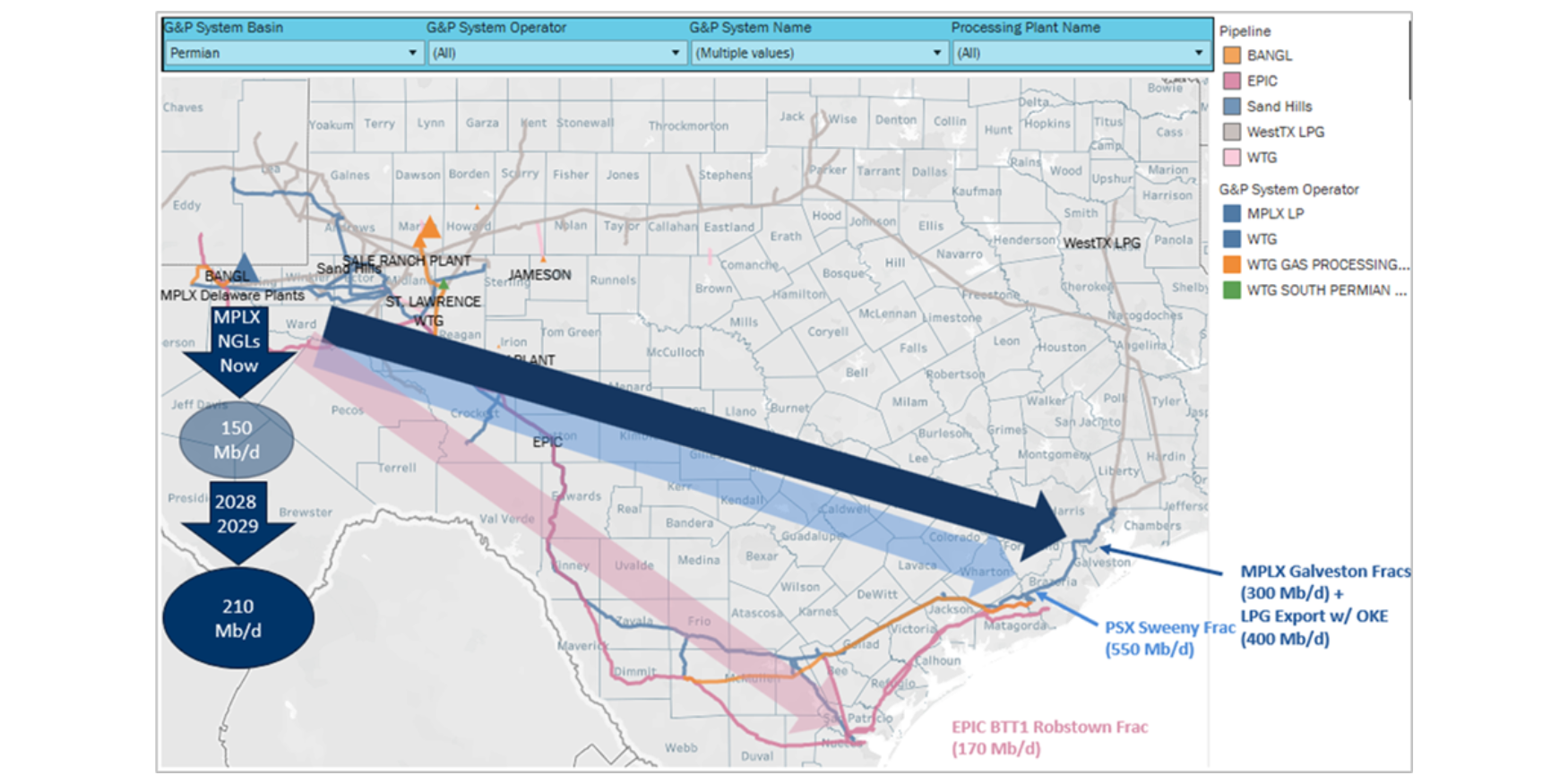Click the MPLX Delaware Plants label
The width and height of the screenshot is (1568, 784).
232,295
